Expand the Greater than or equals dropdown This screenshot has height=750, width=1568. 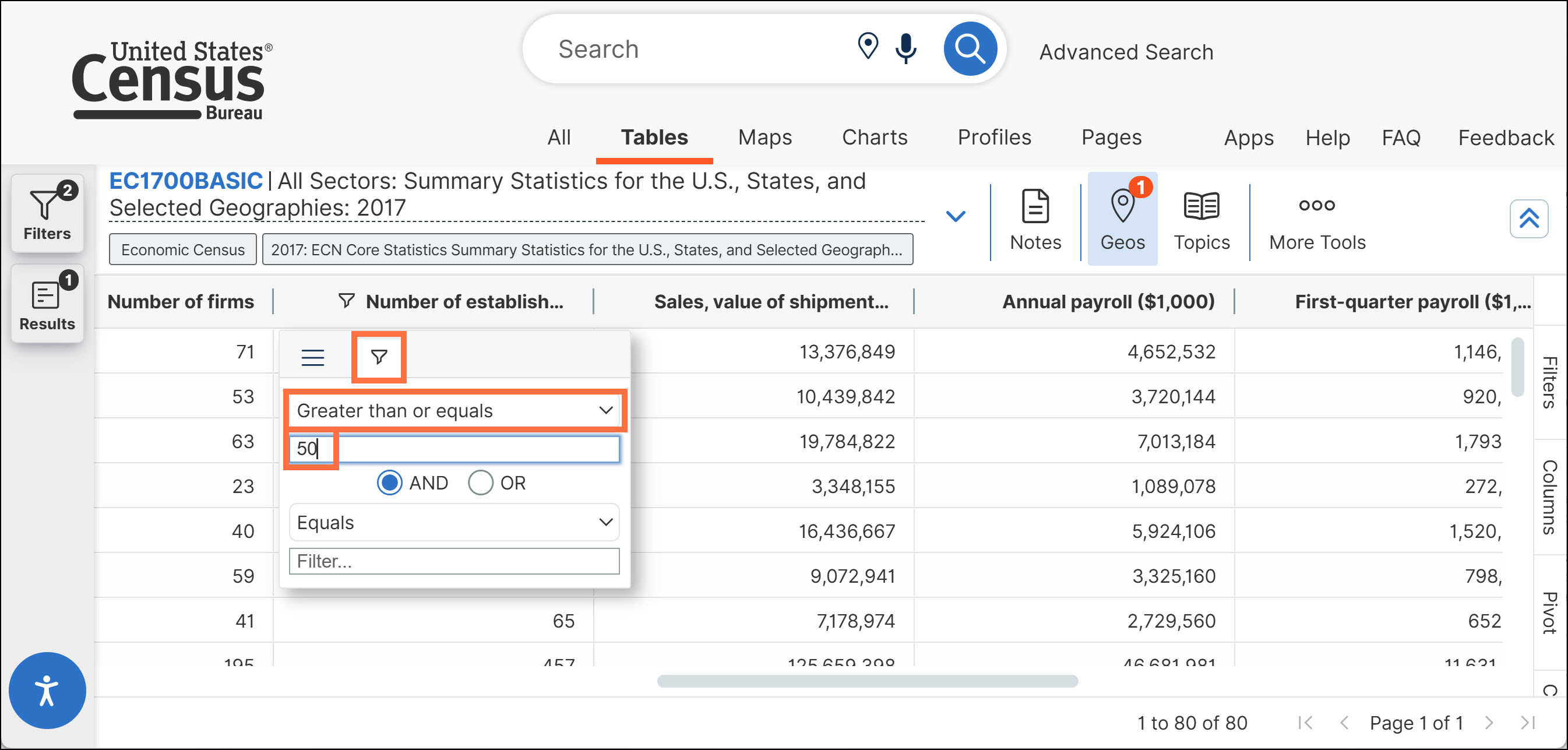point(454,410)
